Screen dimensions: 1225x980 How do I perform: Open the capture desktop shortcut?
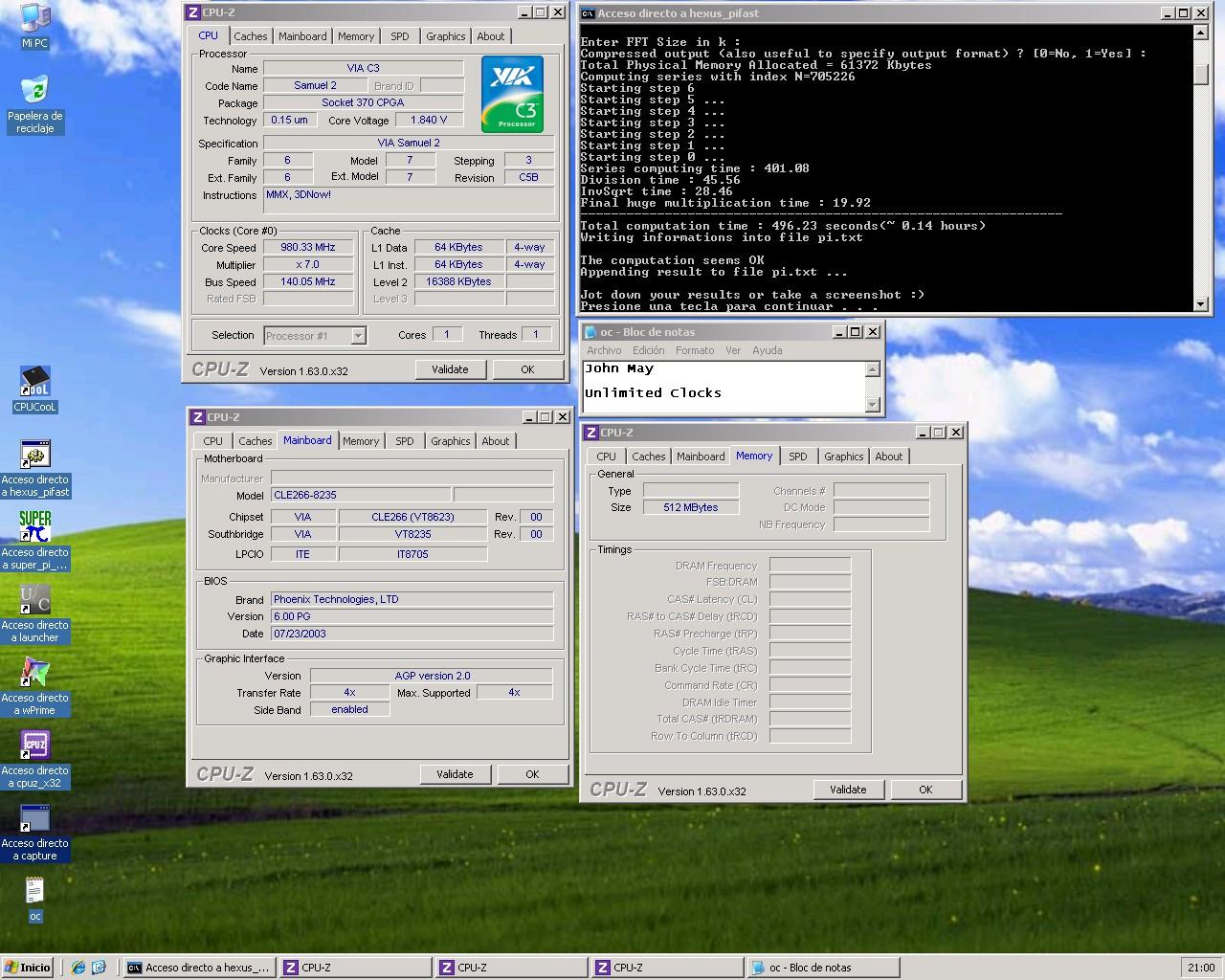point(35,832)
